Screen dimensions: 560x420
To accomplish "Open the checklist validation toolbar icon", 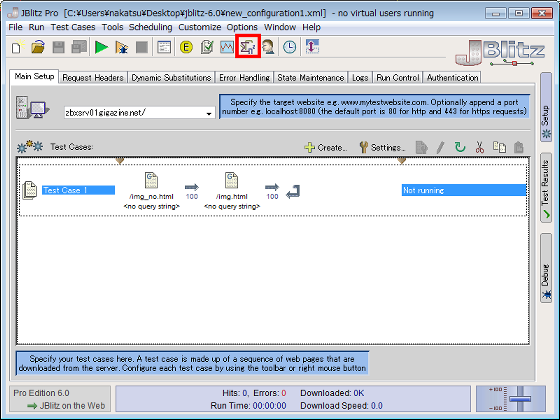I will tap(207, 47).
